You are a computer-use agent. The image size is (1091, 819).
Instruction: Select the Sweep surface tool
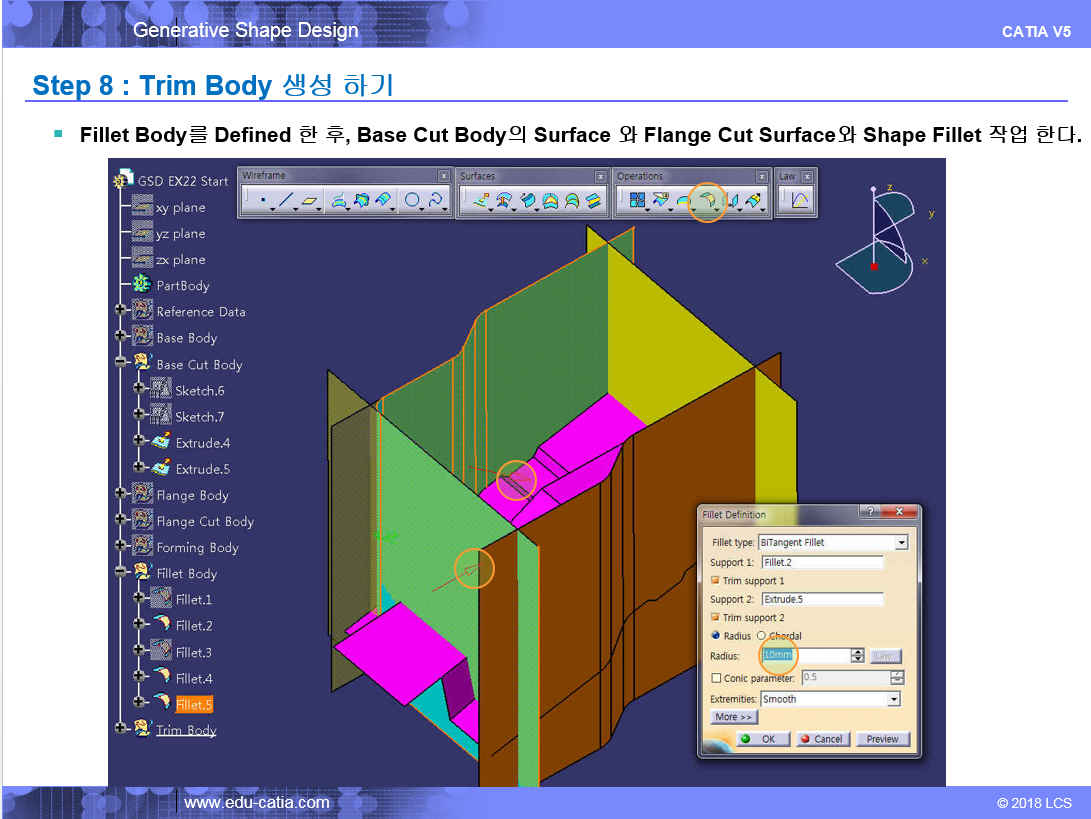click(x=528, y=200)
